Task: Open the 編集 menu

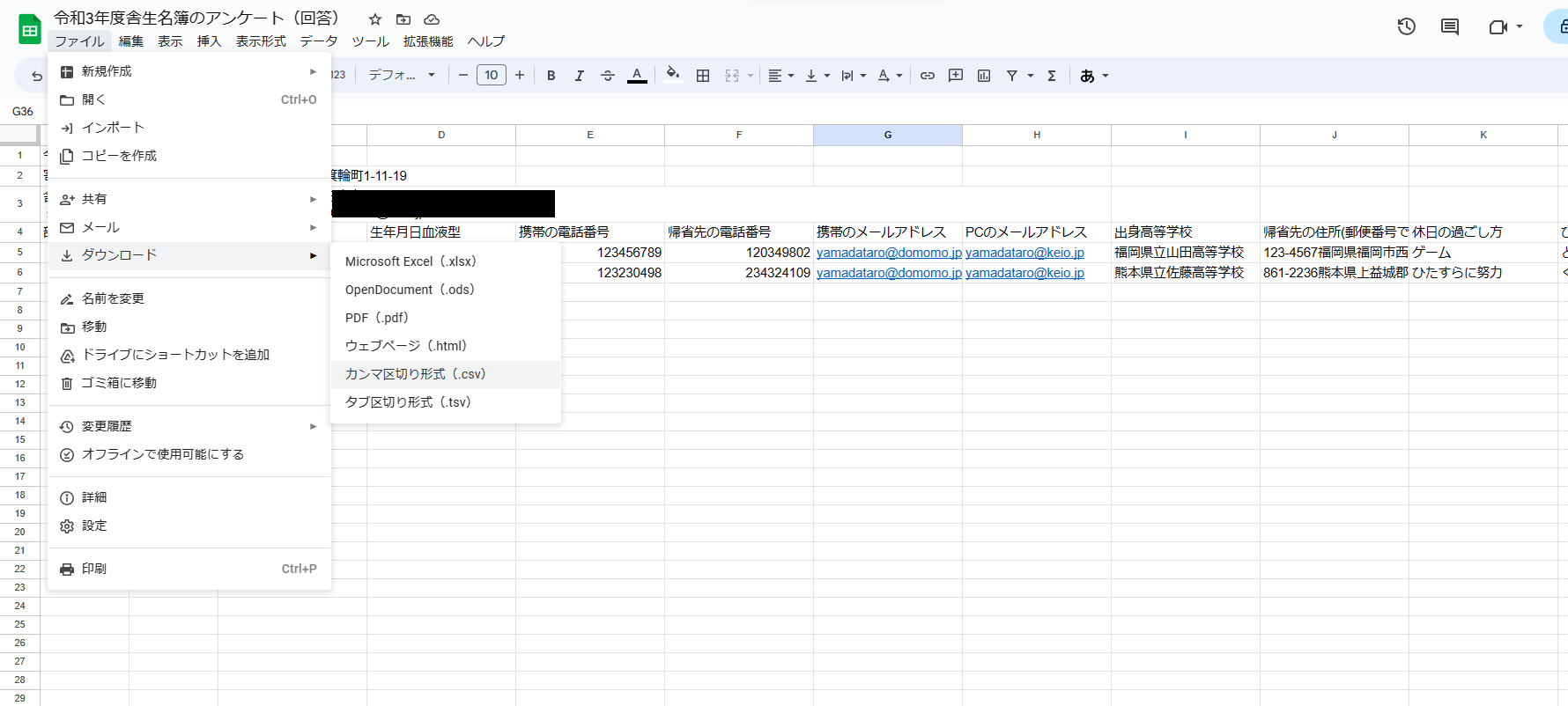Action: point(131,41)
